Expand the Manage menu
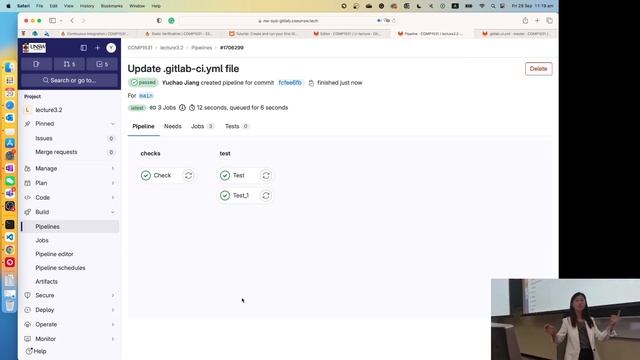 [69, 169]
